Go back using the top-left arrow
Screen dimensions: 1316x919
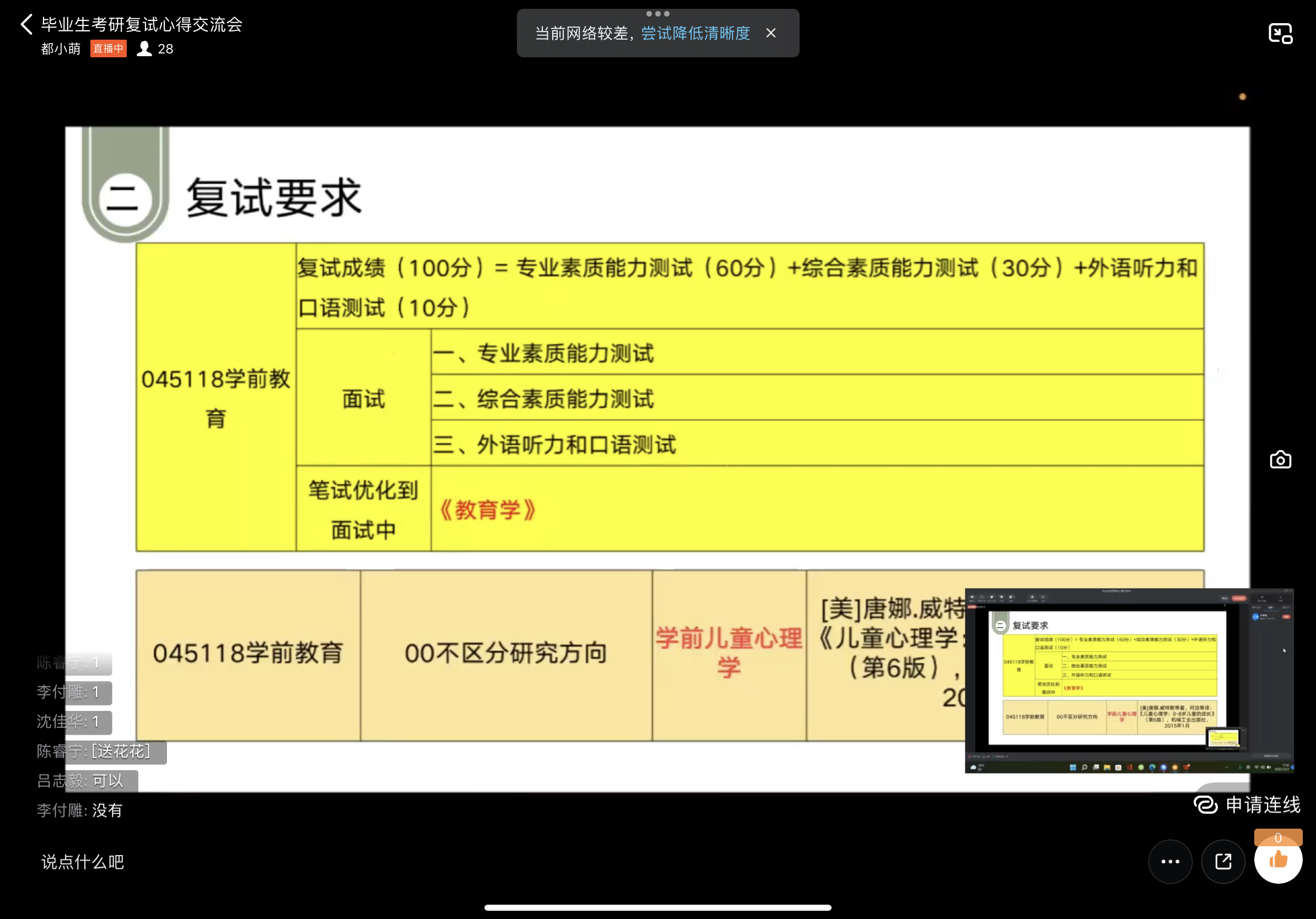pyautogui.click(x=26, y=25)
